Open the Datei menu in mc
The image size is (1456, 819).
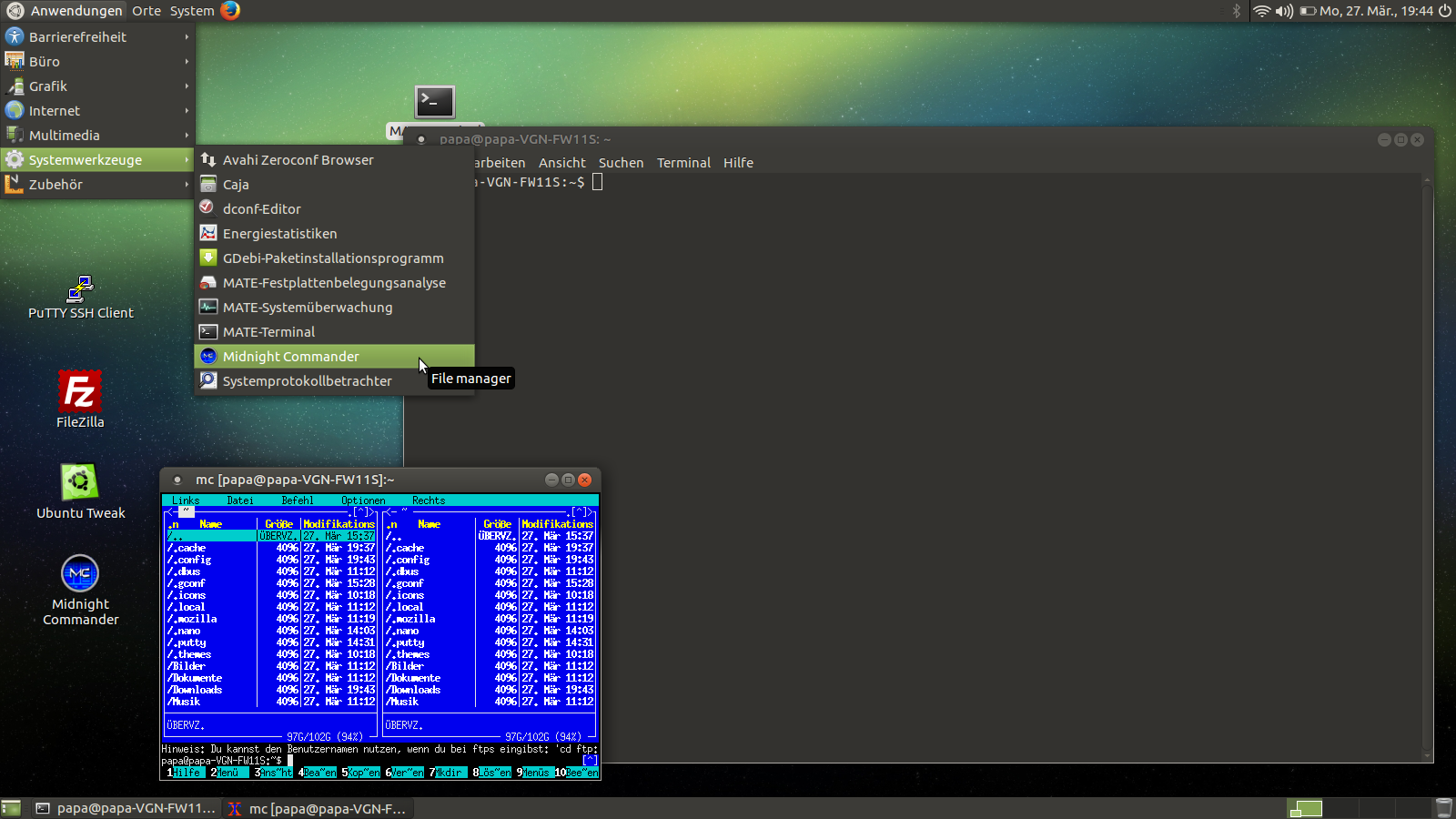click(240, 500)
